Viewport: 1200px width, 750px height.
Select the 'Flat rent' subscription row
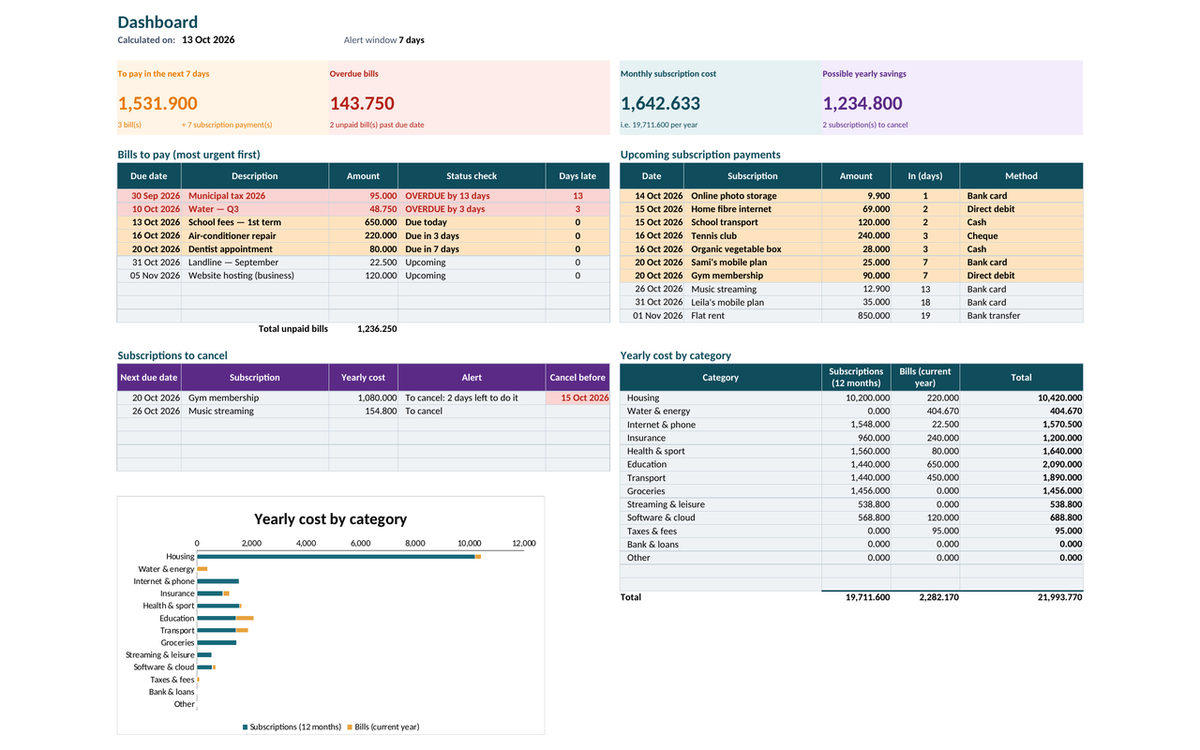click(851, 315)
